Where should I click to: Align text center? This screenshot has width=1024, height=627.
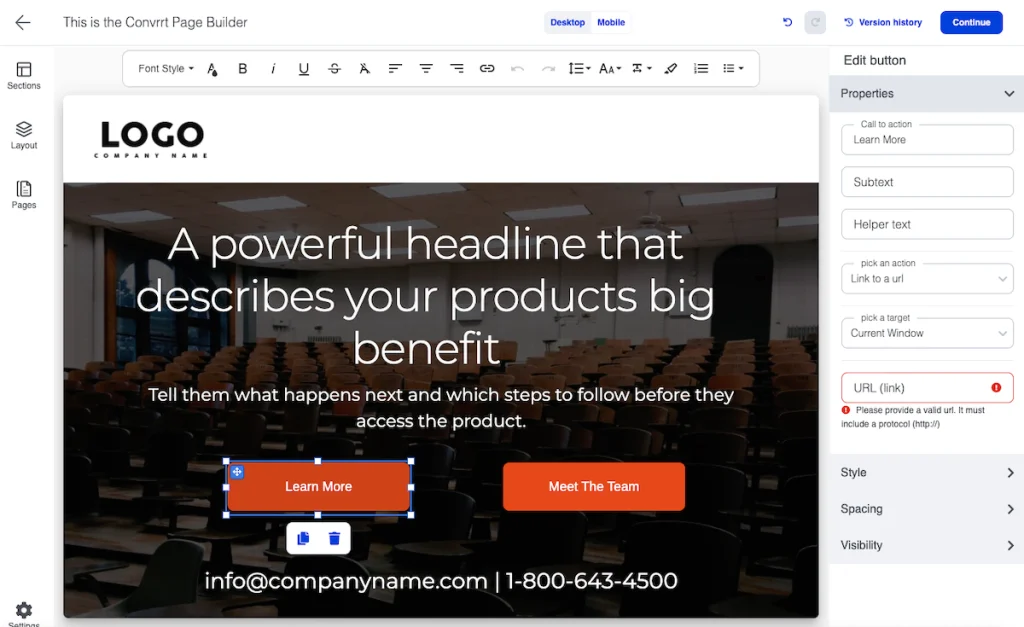[426, 68]
